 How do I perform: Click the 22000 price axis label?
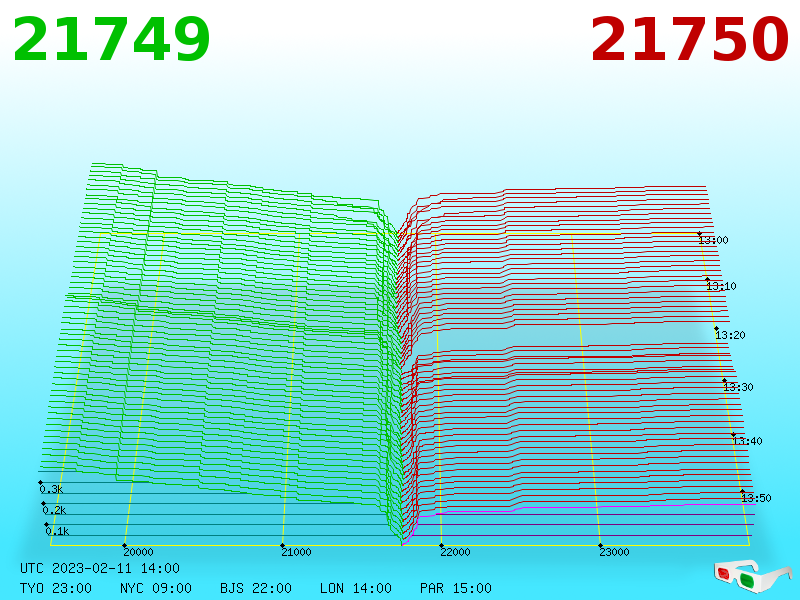coord(456,552)
